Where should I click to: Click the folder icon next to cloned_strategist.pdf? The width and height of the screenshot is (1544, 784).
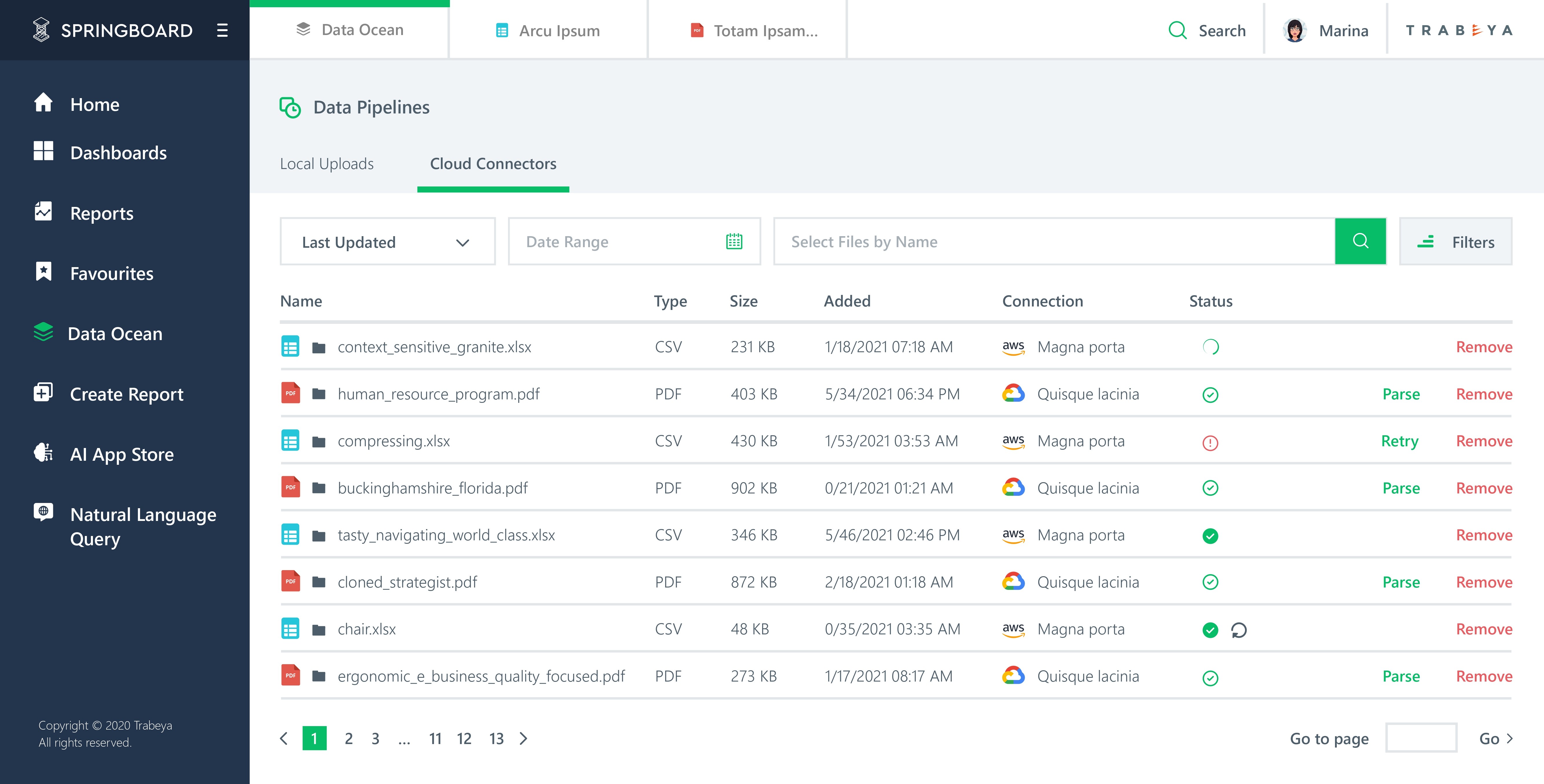pyautogui.click(x=319, y=582)
